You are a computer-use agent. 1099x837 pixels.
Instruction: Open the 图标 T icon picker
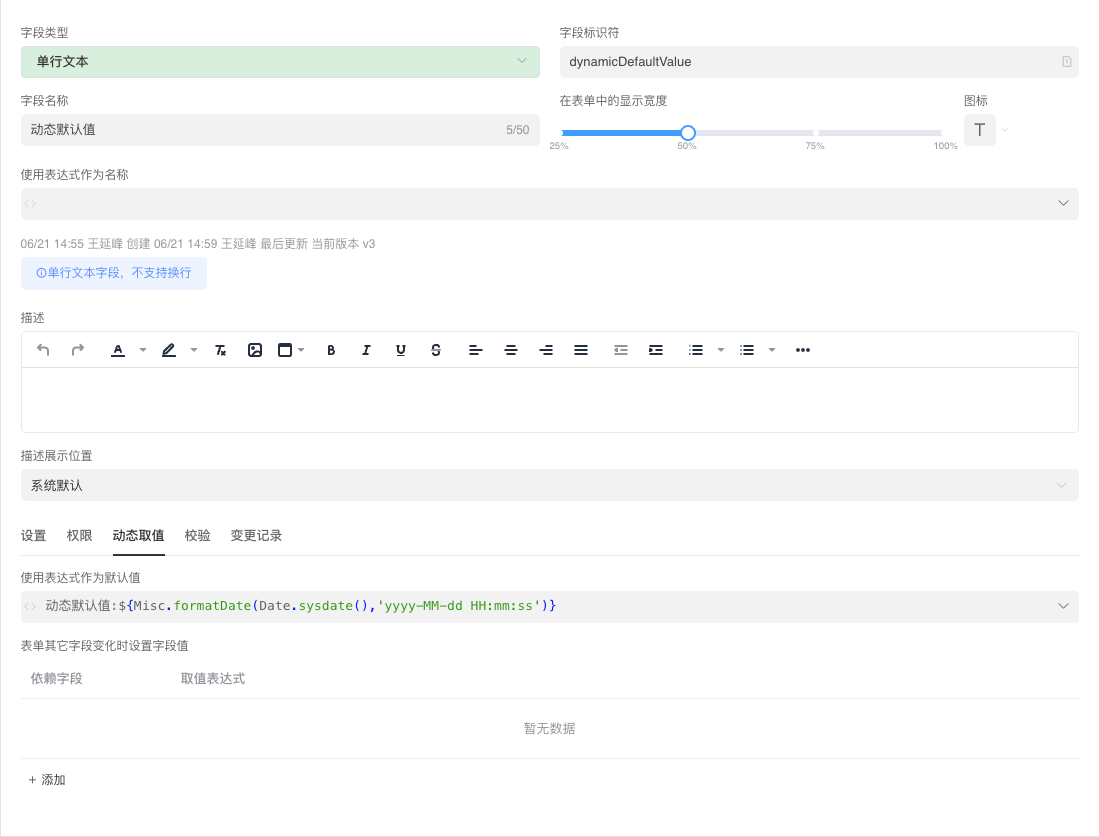click(980, 130)
